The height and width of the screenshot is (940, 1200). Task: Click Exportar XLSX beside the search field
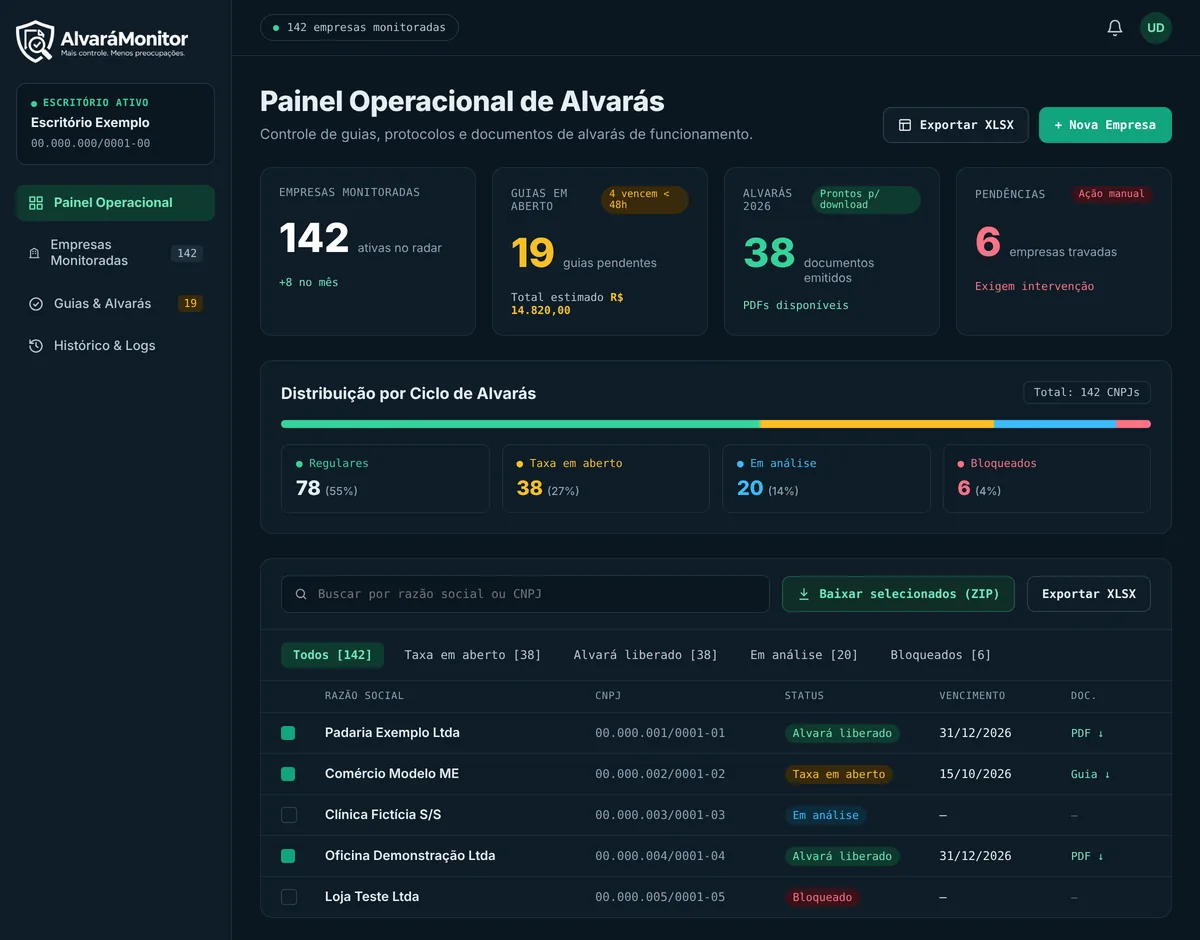[1089, 594]
